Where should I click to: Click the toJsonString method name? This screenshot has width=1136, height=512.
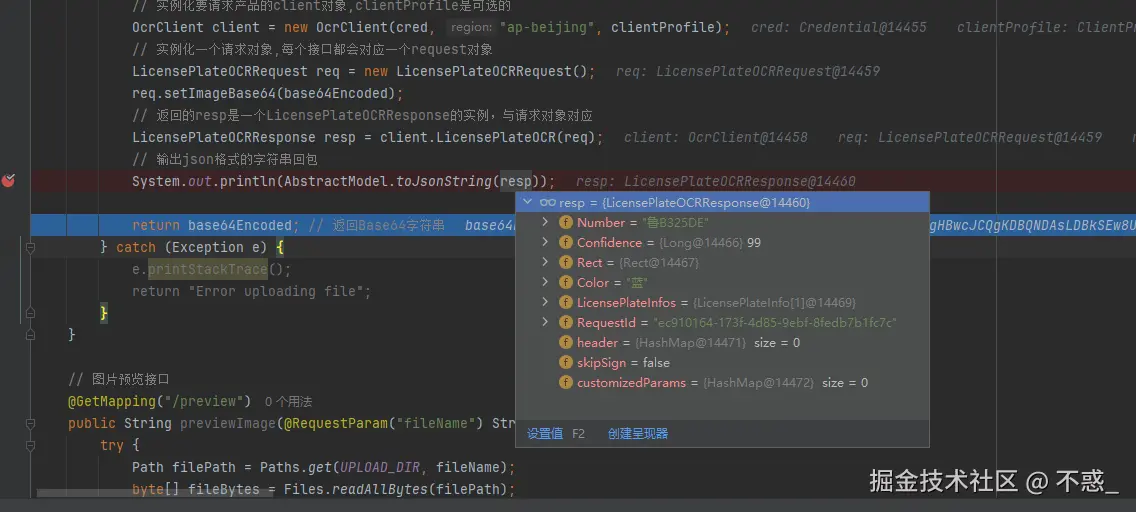pyautogui.click(x=443, y=181)
